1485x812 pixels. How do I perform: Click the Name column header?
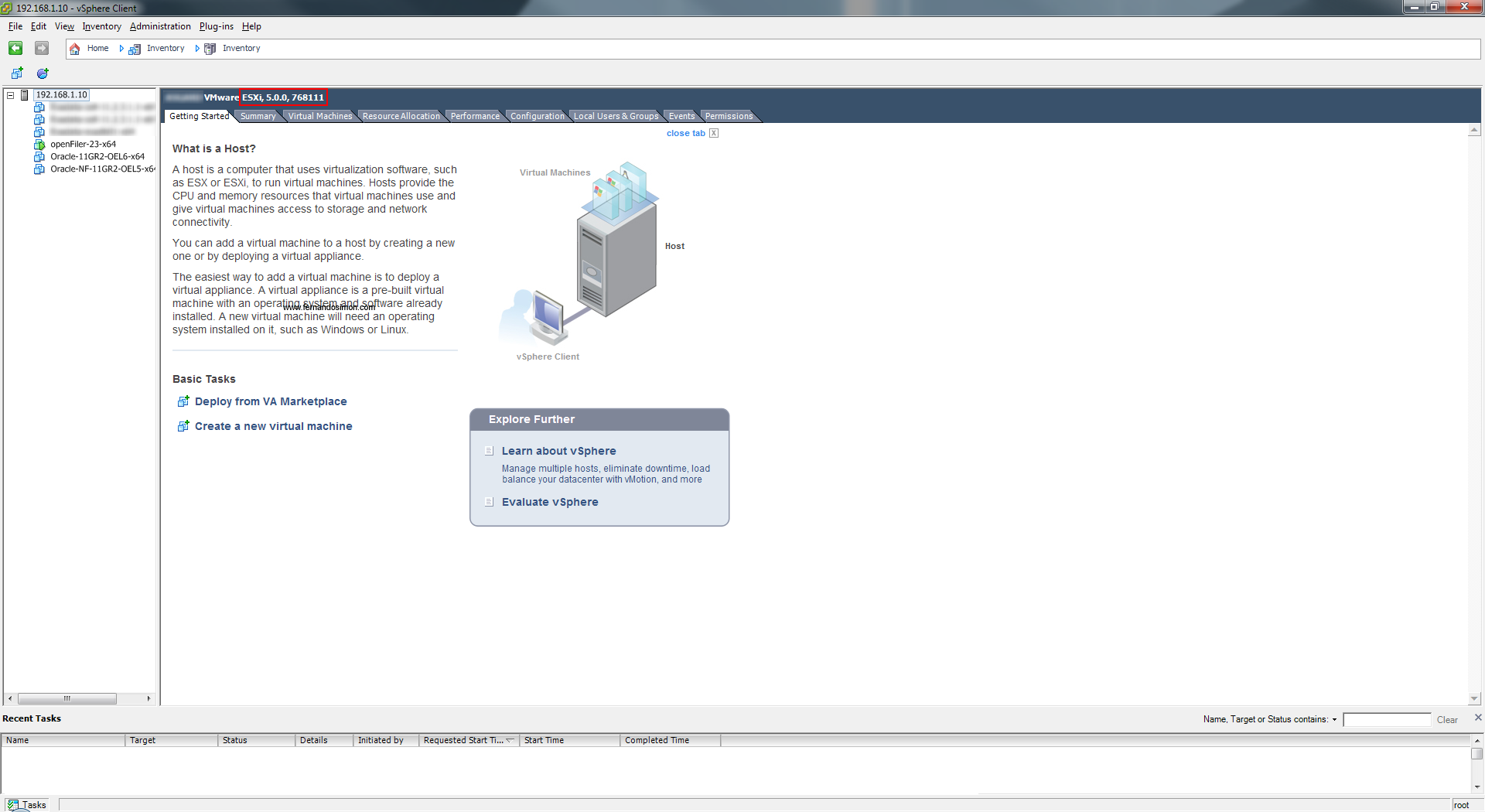click(x=63, y=740)
